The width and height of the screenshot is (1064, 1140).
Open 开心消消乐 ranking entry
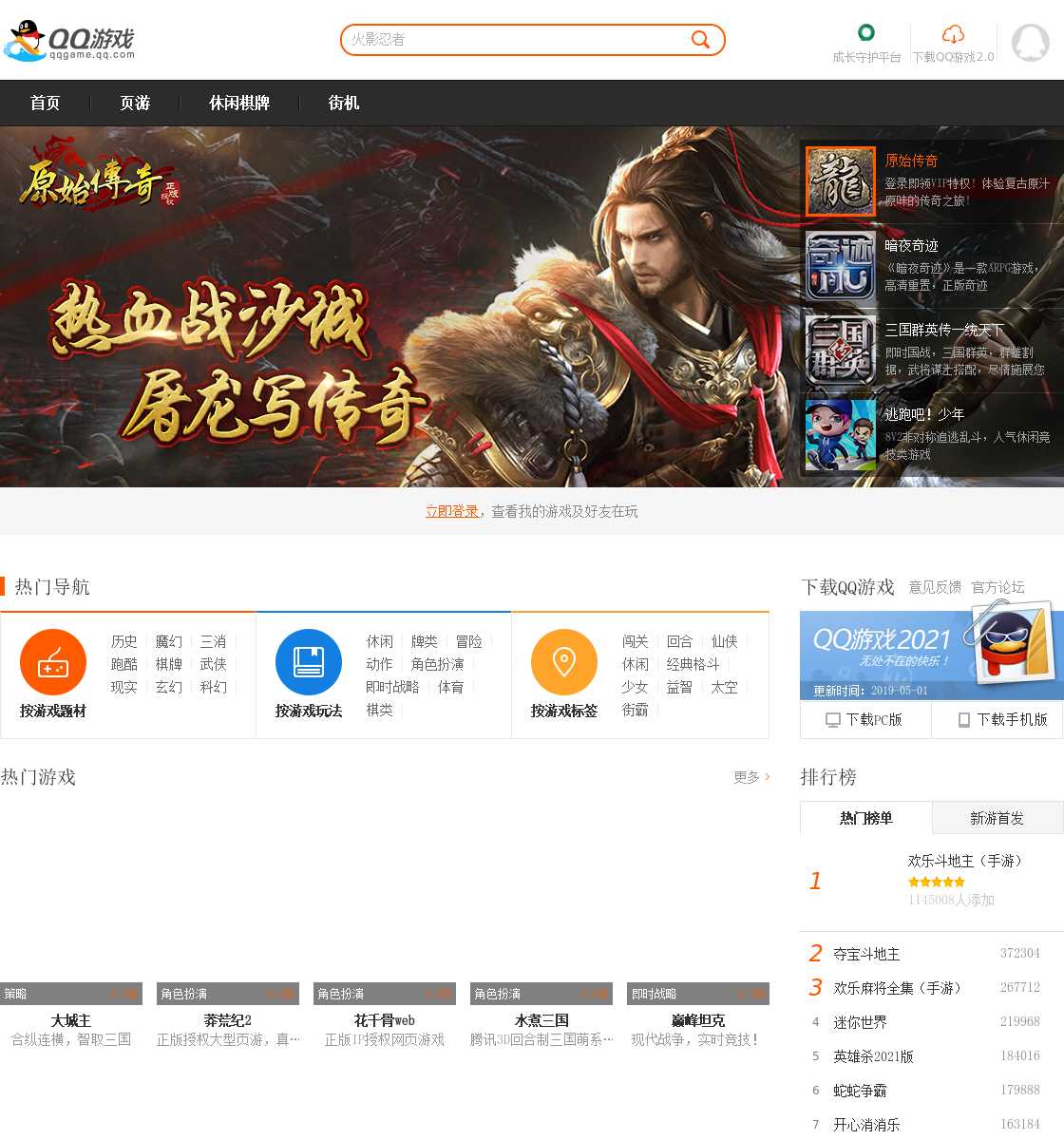click(x=866, y=1125)
